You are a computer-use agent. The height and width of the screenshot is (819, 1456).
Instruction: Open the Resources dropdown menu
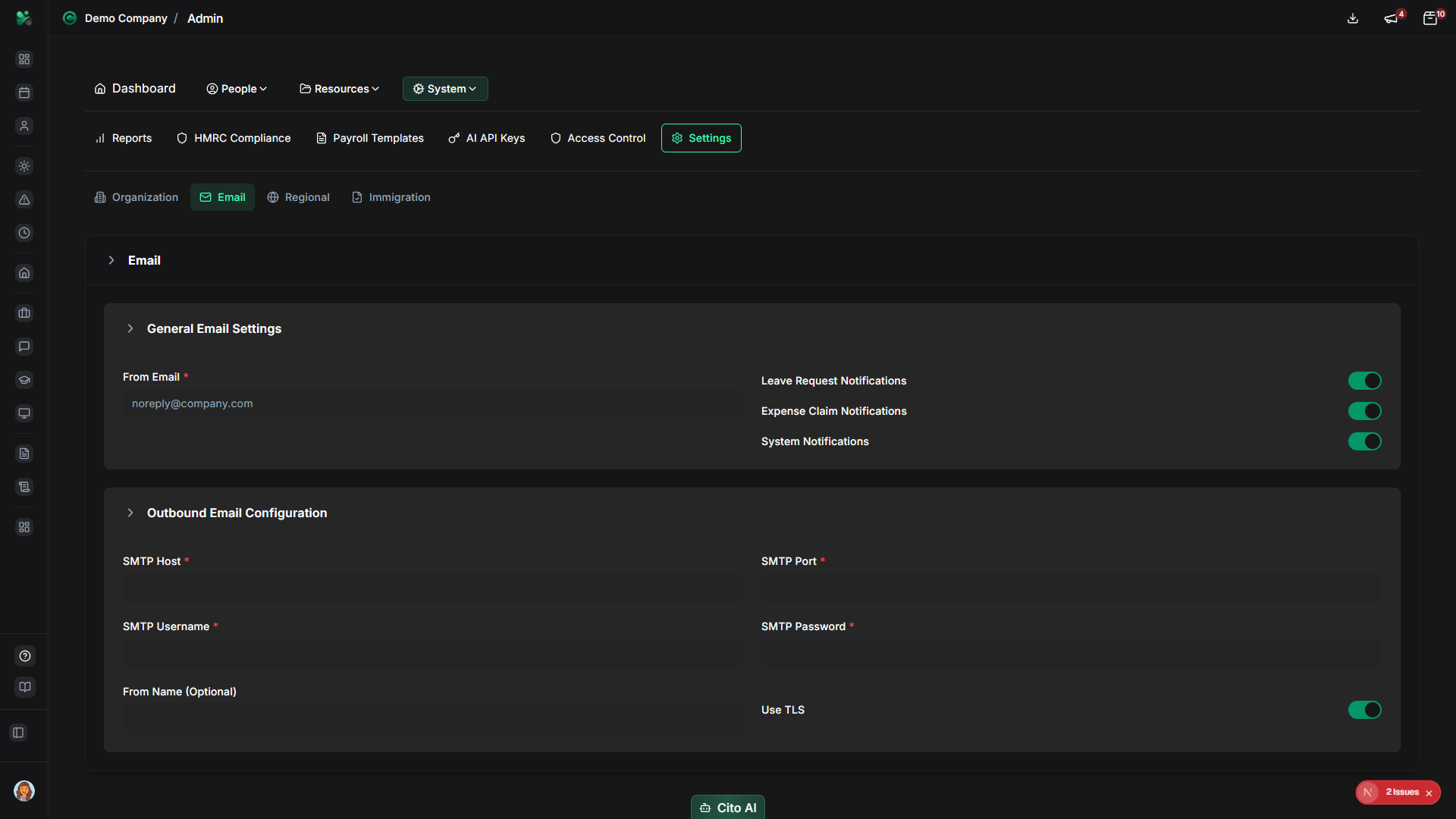(339, 89)
